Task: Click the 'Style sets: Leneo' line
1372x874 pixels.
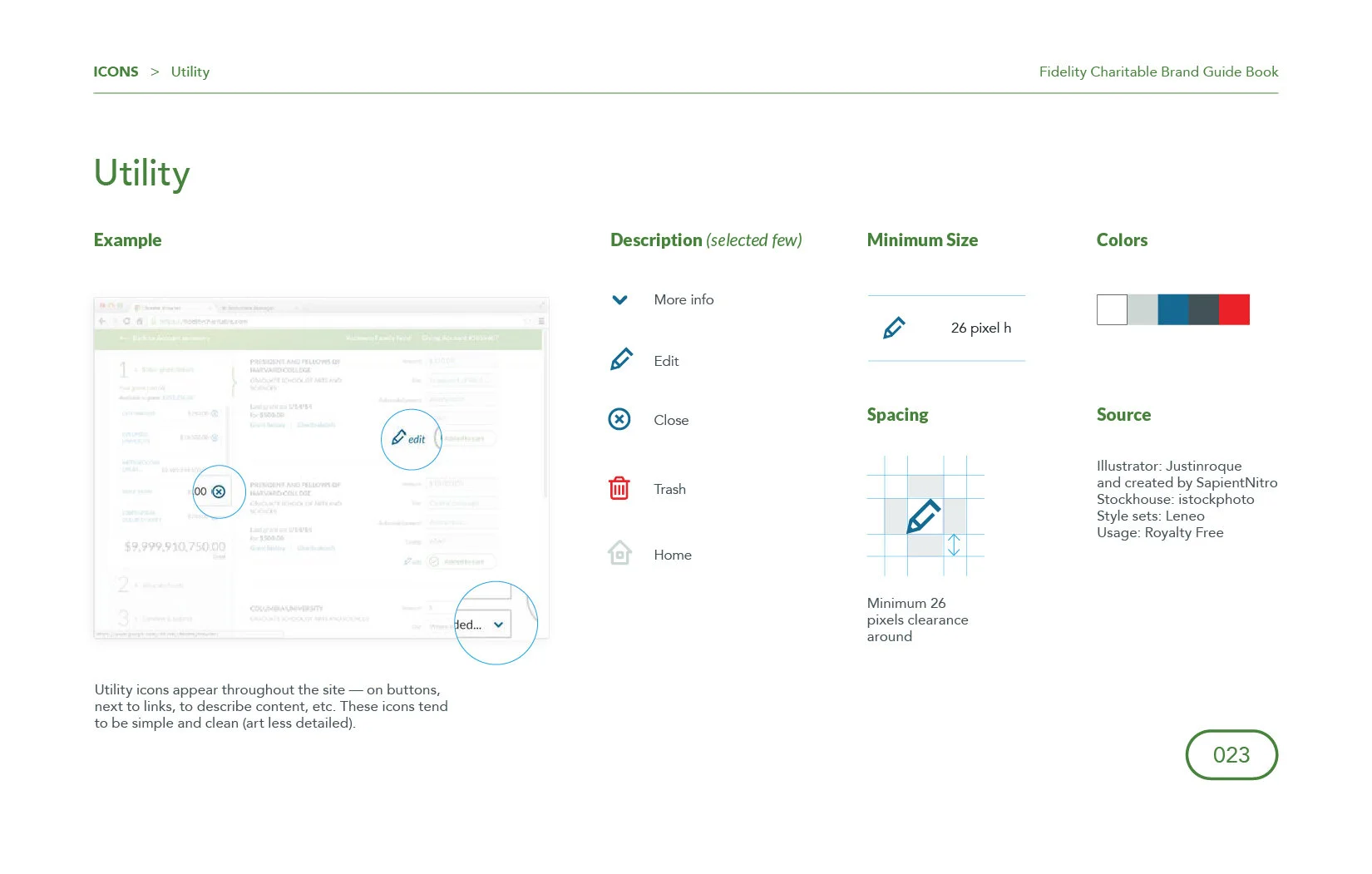Action: (1150, 516)
